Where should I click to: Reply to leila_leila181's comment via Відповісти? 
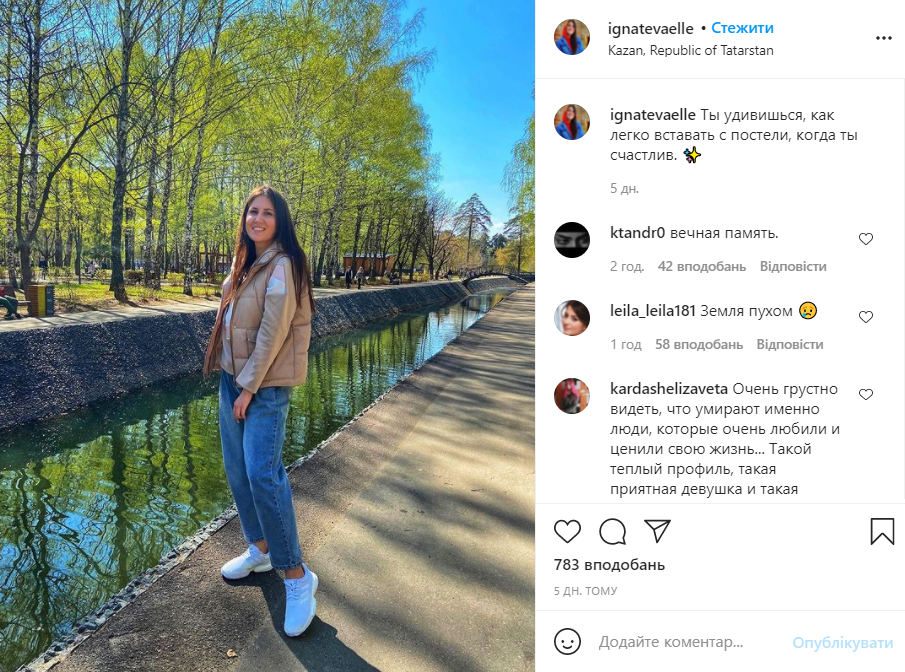coord(790,344)
